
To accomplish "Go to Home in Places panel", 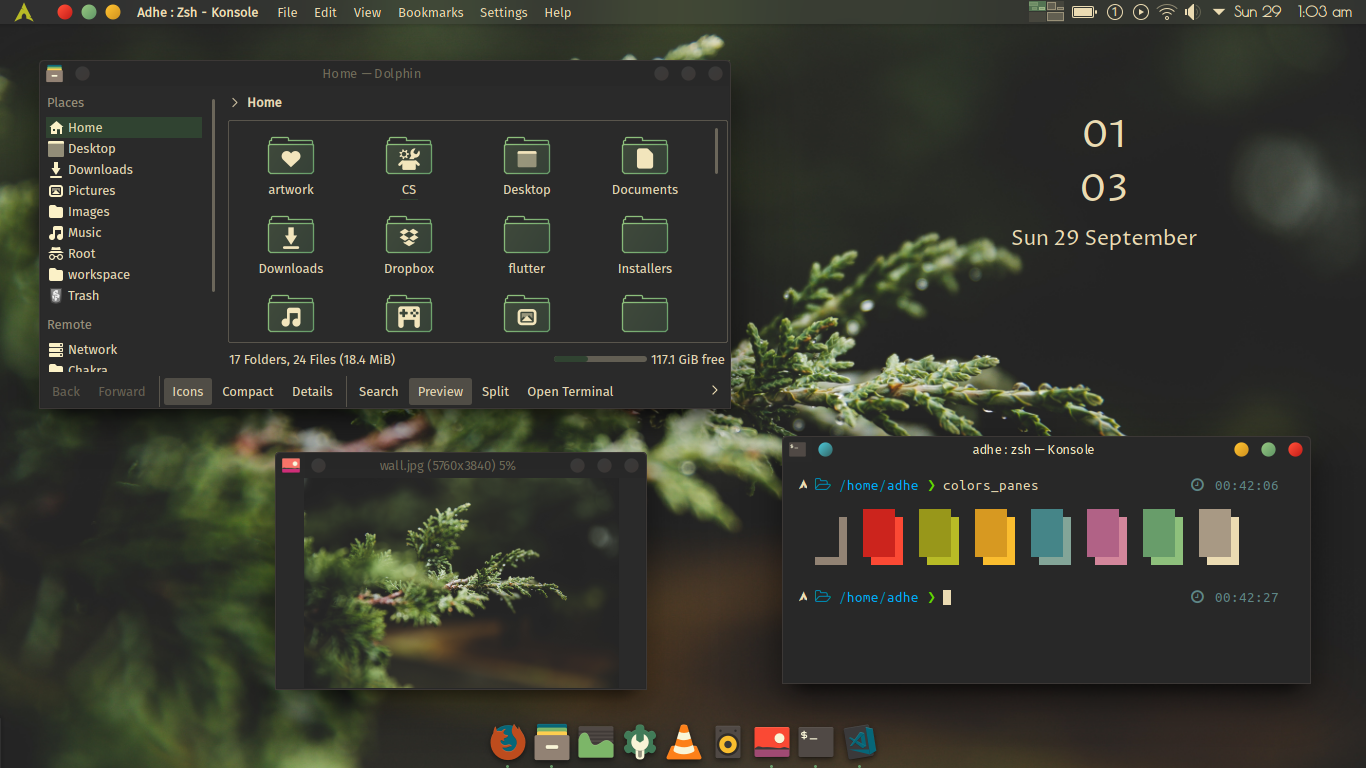I will tap(124, 127).
